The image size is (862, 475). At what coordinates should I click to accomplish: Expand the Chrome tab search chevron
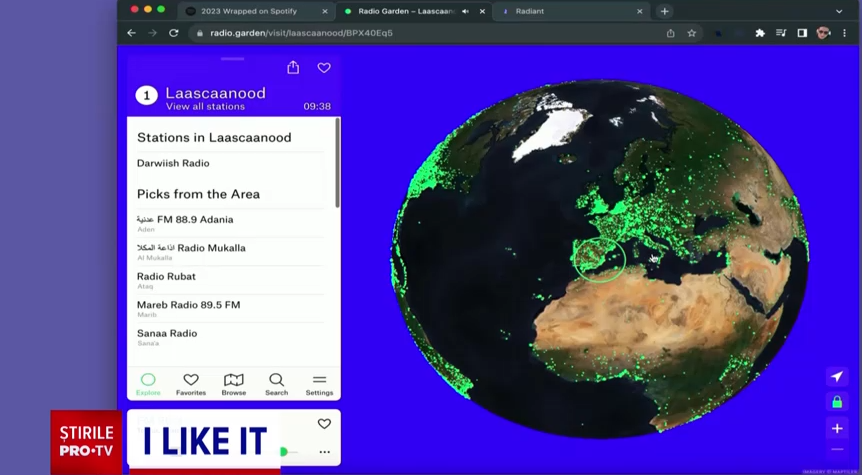coord(839,11)
